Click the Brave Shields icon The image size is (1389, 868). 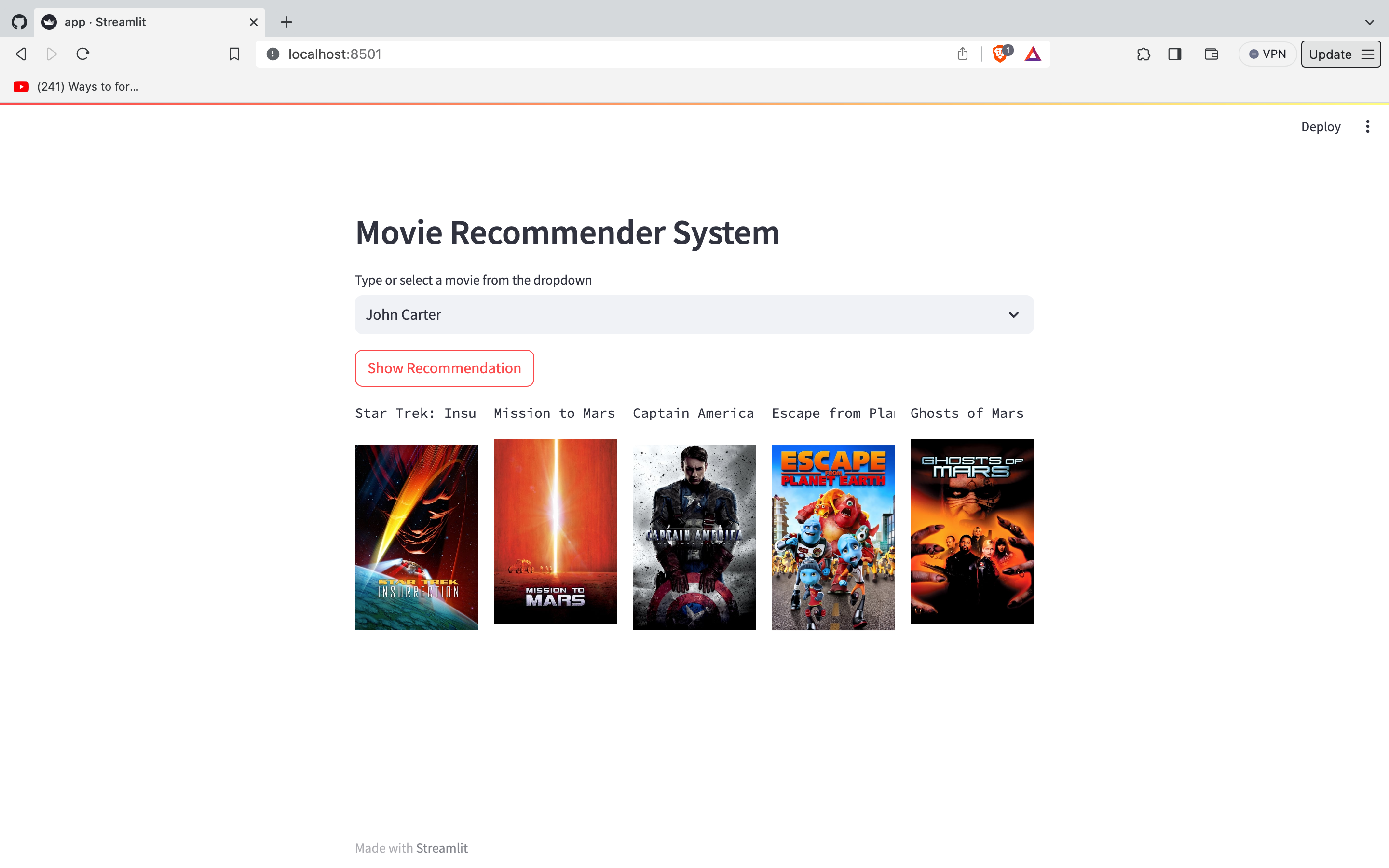[999, 54]
